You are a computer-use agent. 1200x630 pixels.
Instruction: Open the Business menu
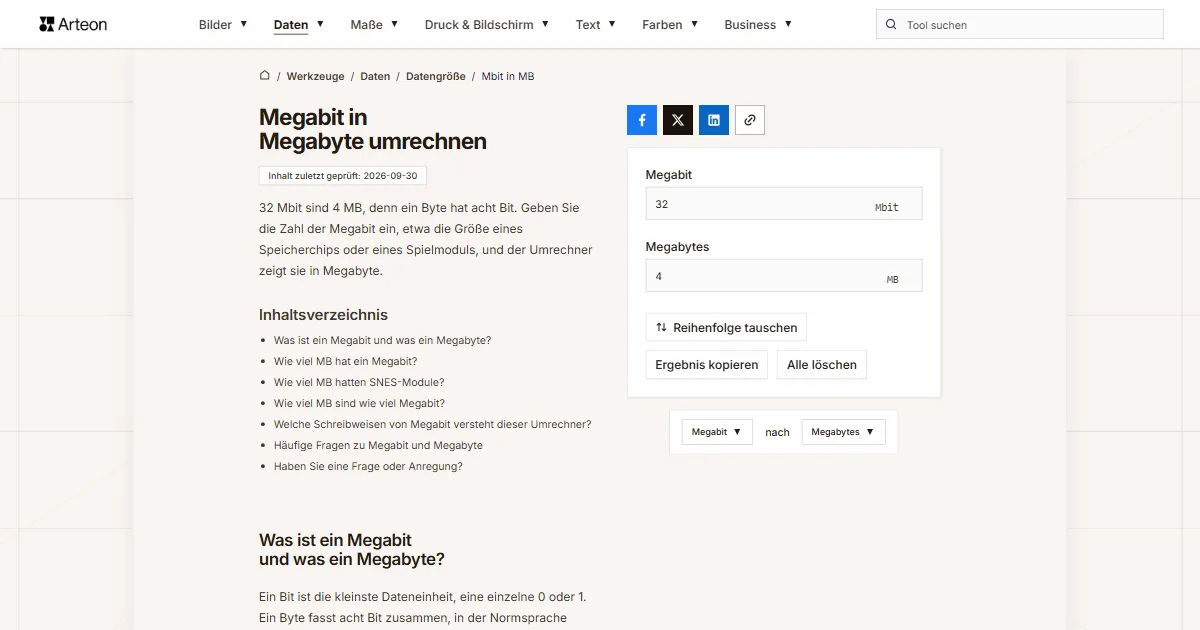pyautogui.click(x=758, y=24)
